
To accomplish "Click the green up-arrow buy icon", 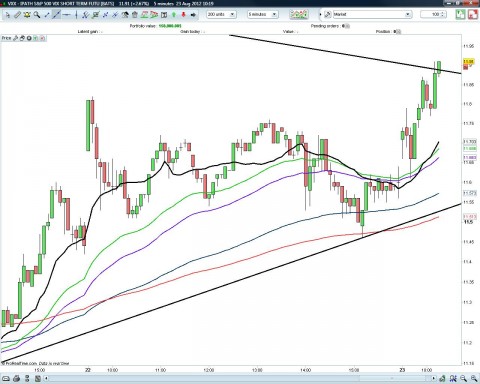I will pos(174,15).
